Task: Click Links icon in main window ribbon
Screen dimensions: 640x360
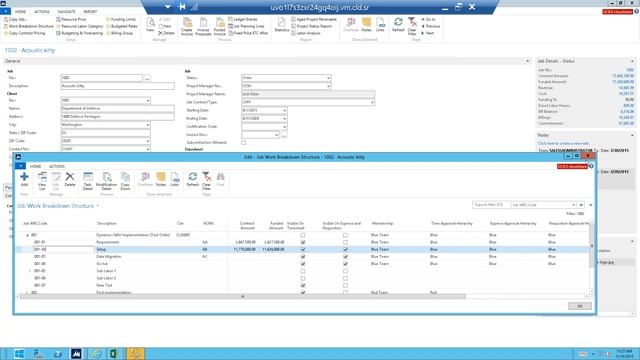Action: [x=380, y=25]
